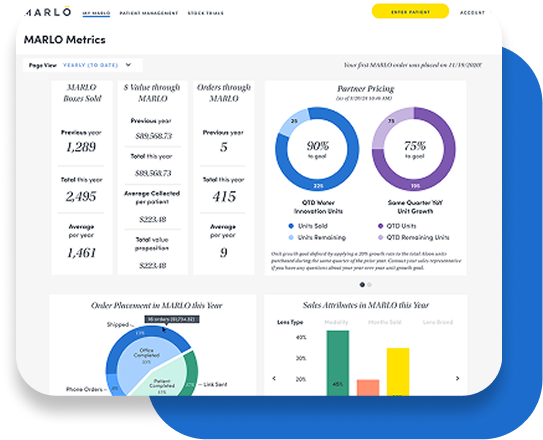Click the MARLO logo
Screen dimensions: 543x440
48,12
